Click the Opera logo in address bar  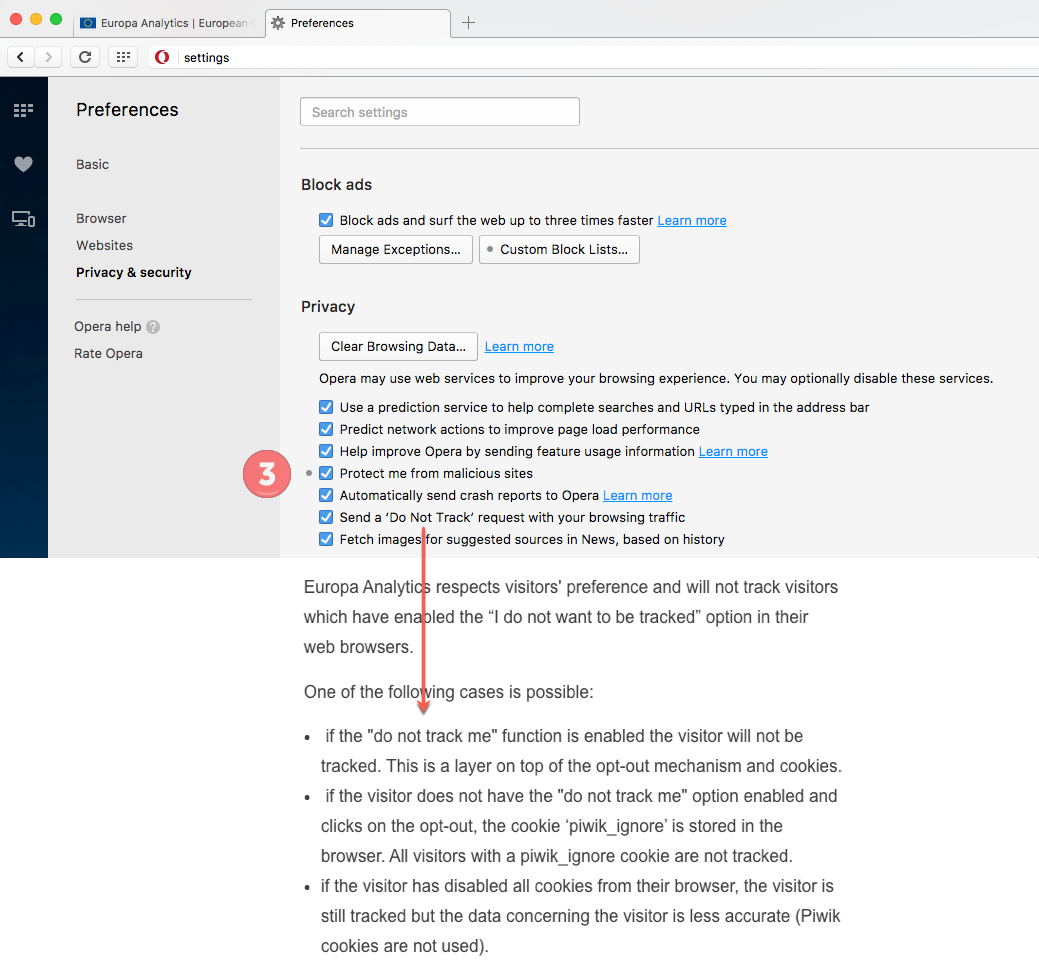point(162,58)
